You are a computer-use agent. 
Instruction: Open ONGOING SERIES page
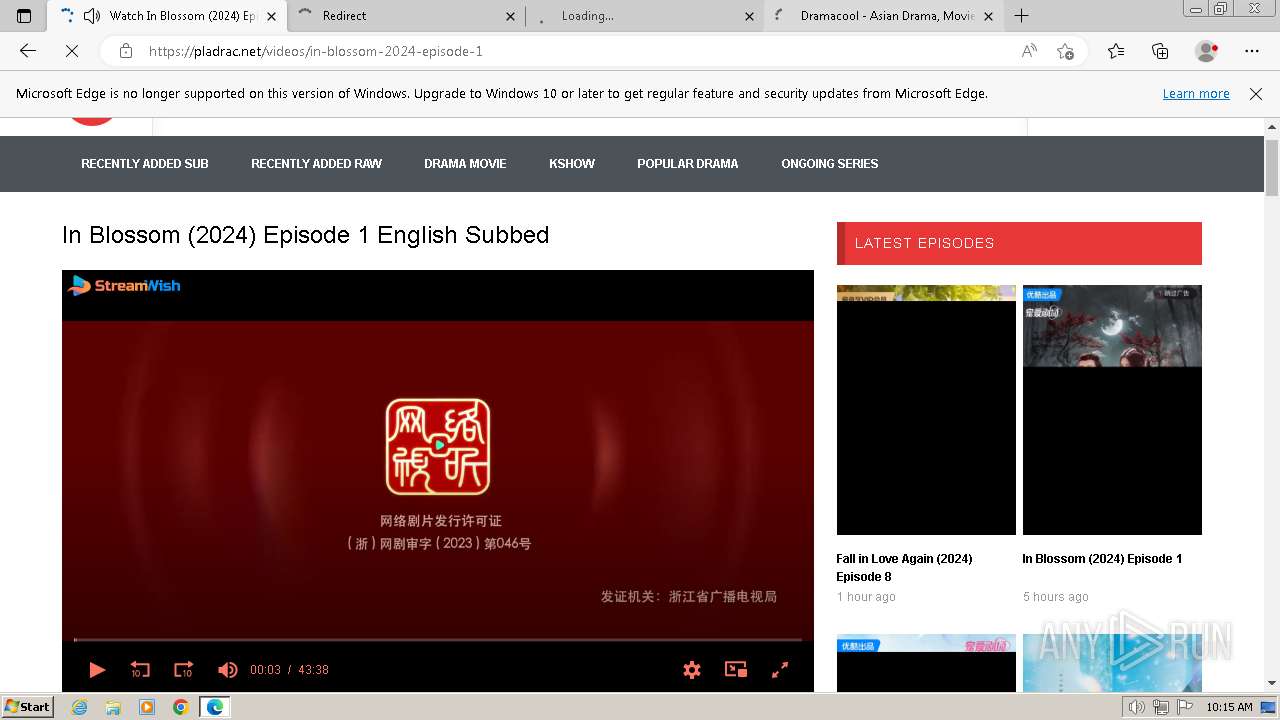pyautogui.click(x=830, y=164)
